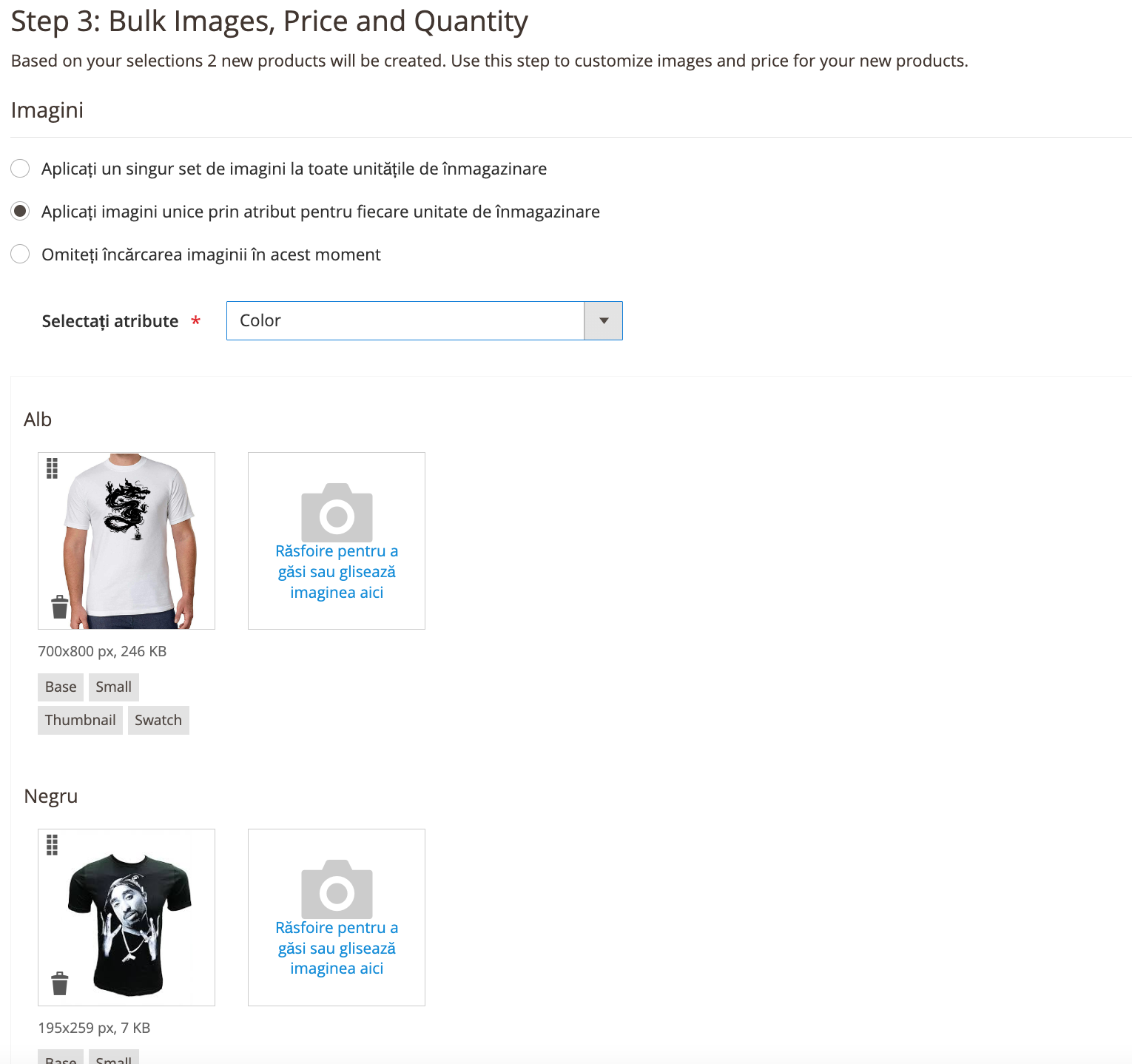Grab the drag handle on Negru image
1132x1064 pixels.
(x=52, y=844)
